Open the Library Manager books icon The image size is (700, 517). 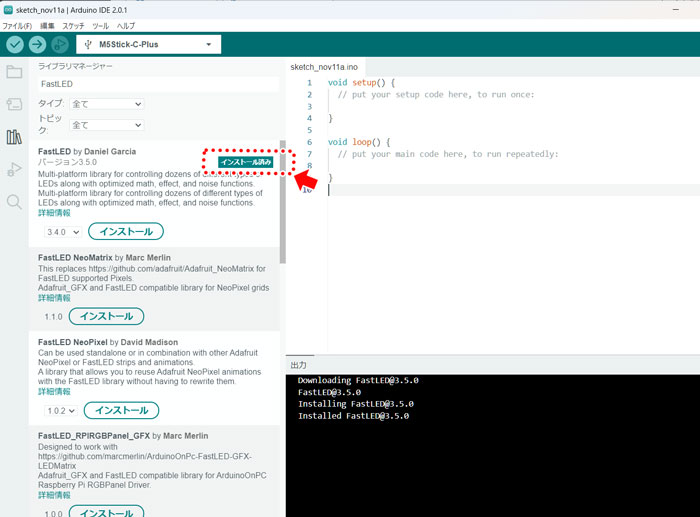[14, 137]
